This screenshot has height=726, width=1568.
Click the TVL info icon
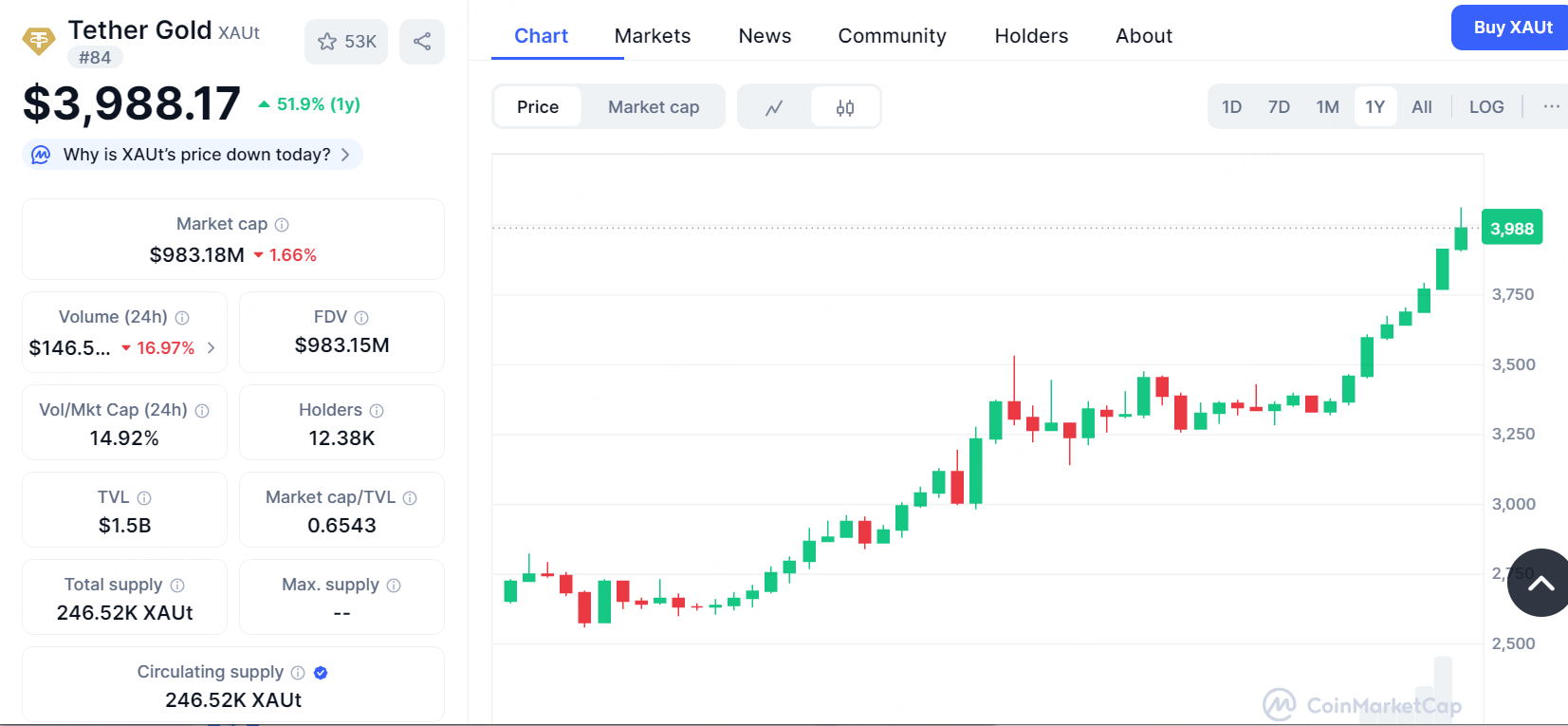144,498
